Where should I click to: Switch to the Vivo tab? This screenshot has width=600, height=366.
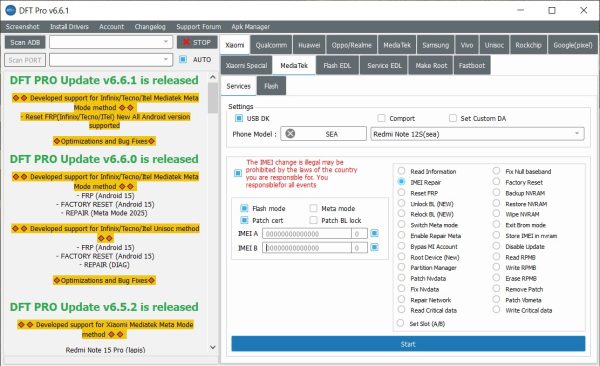(466, 45)
